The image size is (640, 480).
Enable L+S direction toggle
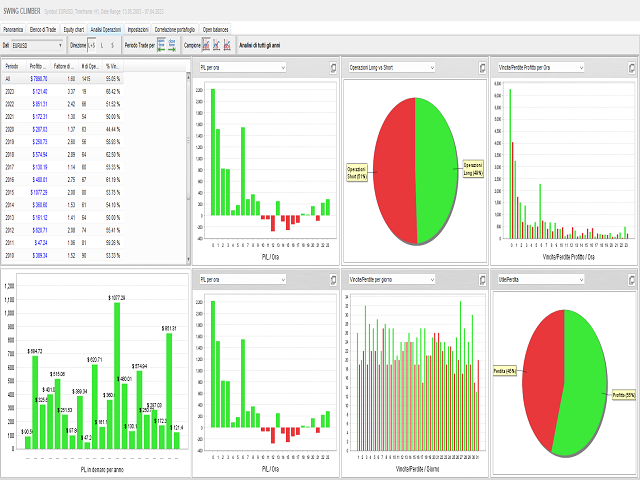tap(91, 45)
